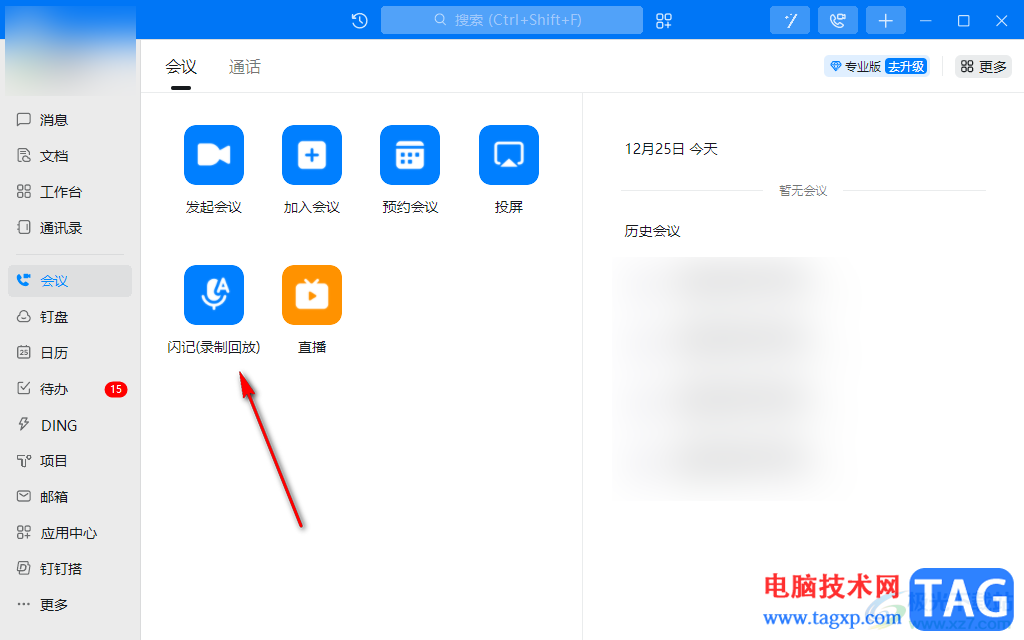Open the 加入会议 join meeting icon
Viewport: 1024px width, 640px height.
(x=312, y=155)
